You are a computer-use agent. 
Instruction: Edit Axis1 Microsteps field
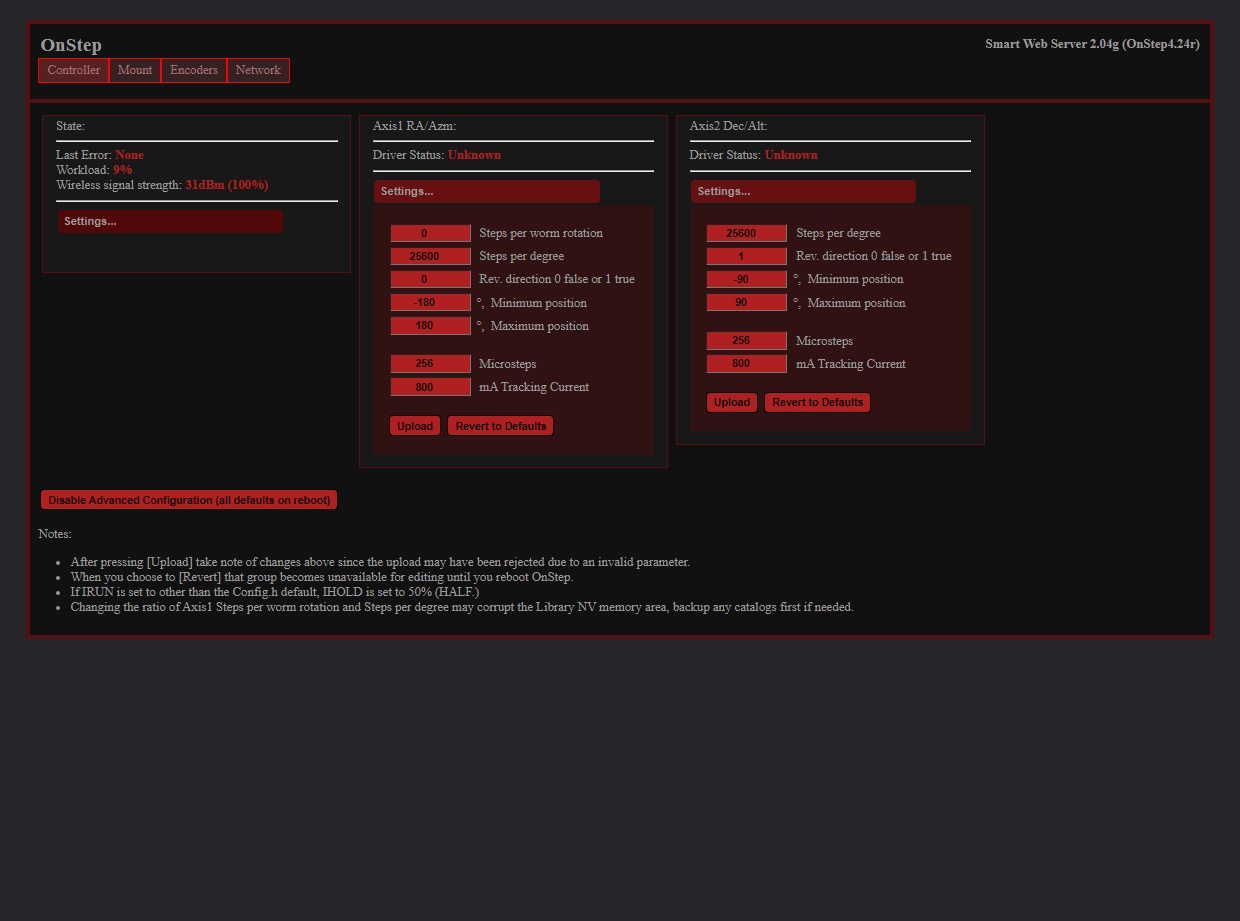(430, 363)
